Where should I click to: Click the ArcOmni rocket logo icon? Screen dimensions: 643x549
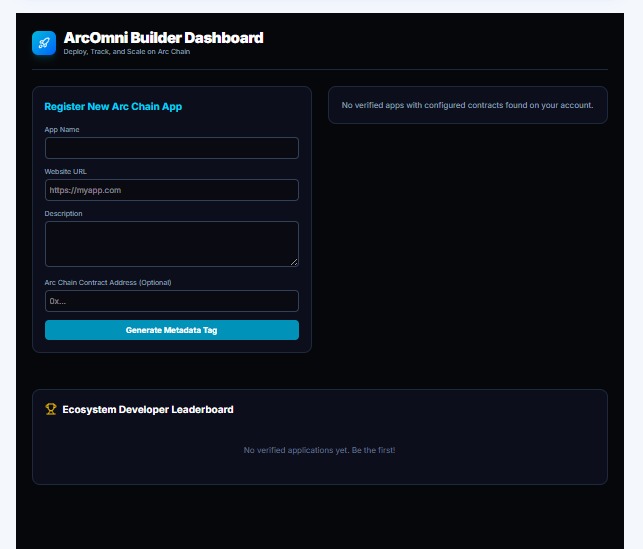point(44,43)
